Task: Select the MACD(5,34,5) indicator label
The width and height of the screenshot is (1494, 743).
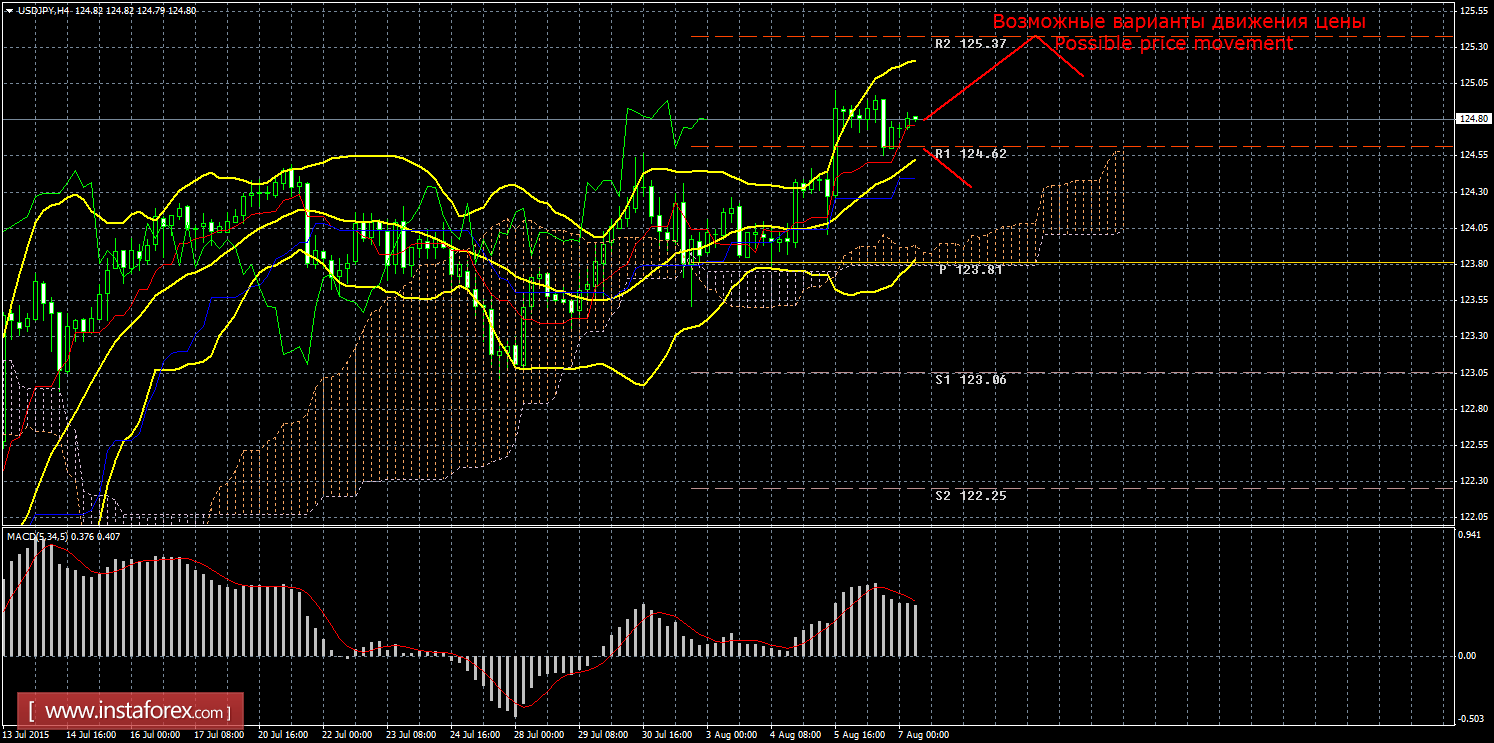Action: 38,537
